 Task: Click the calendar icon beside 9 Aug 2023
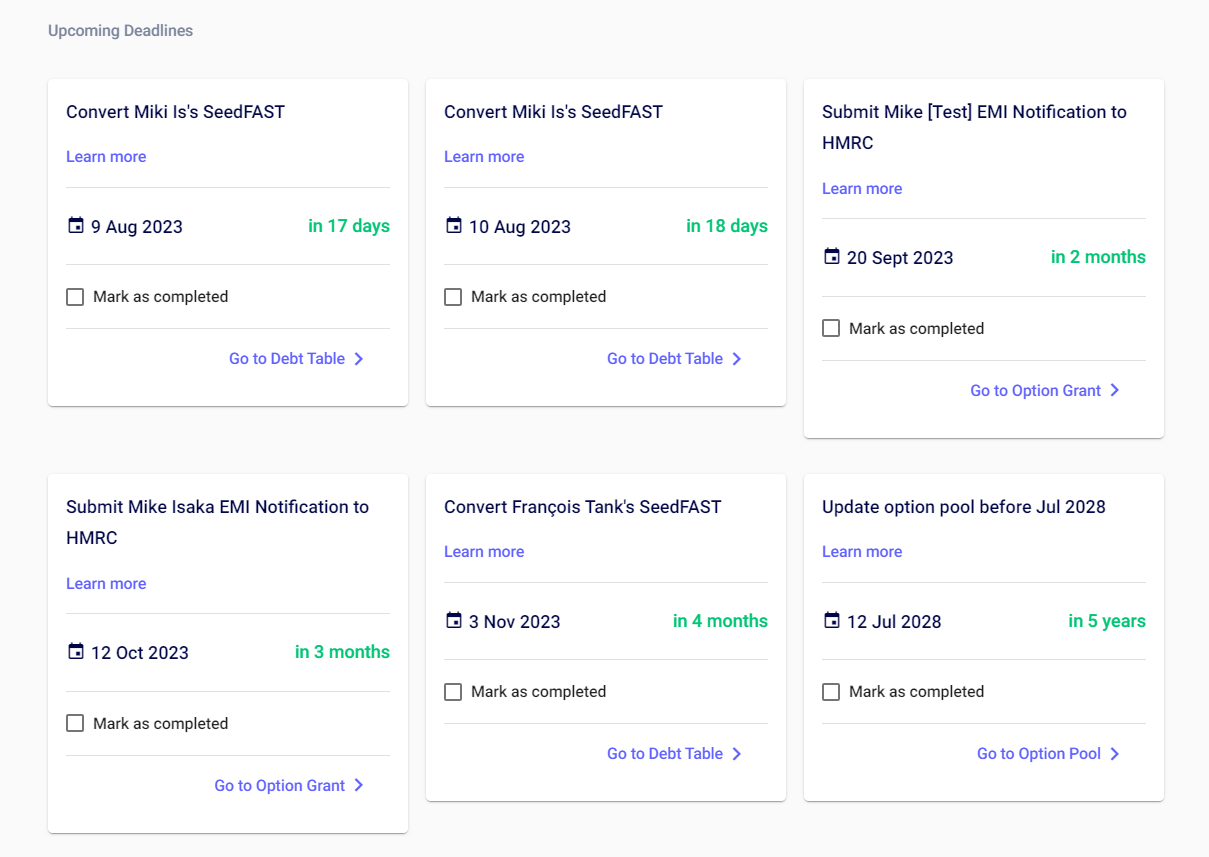tap(75, 226)
